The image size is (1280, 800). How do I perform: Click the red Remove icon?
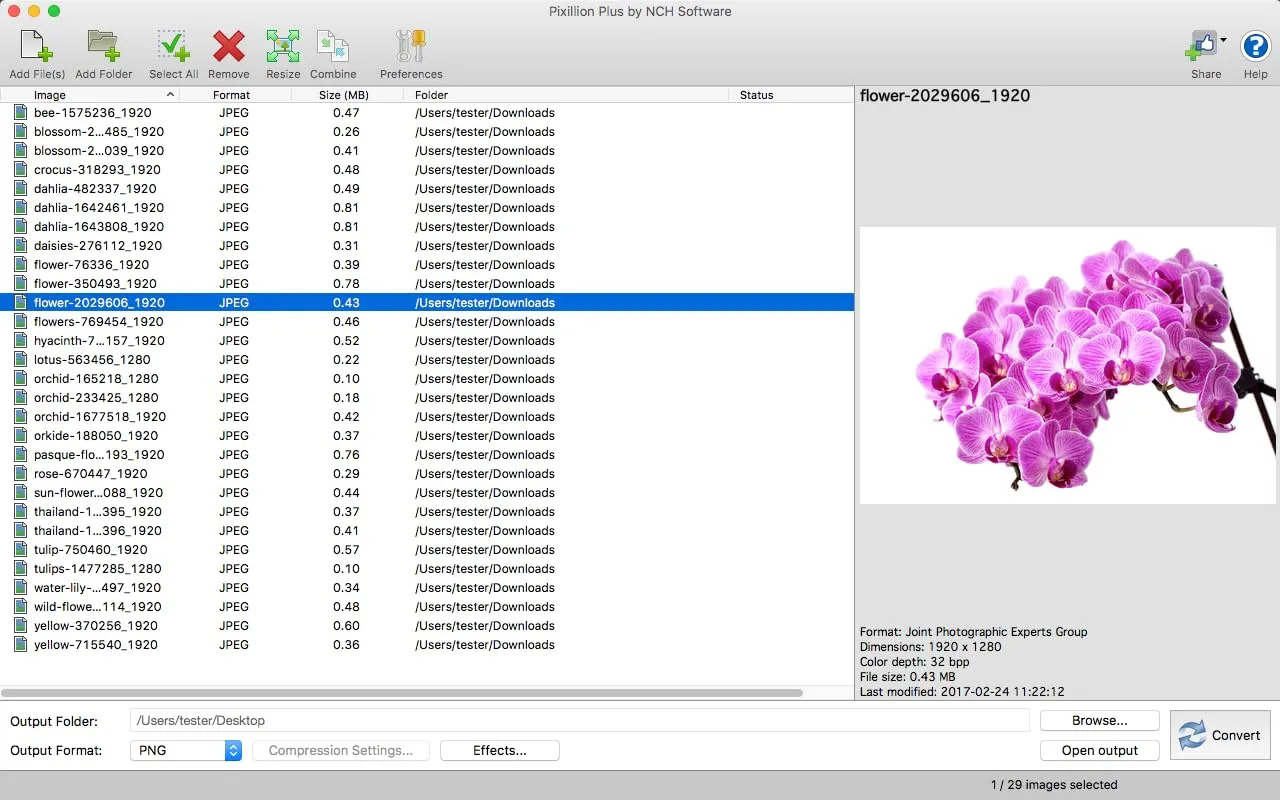(x=229, y=46)
